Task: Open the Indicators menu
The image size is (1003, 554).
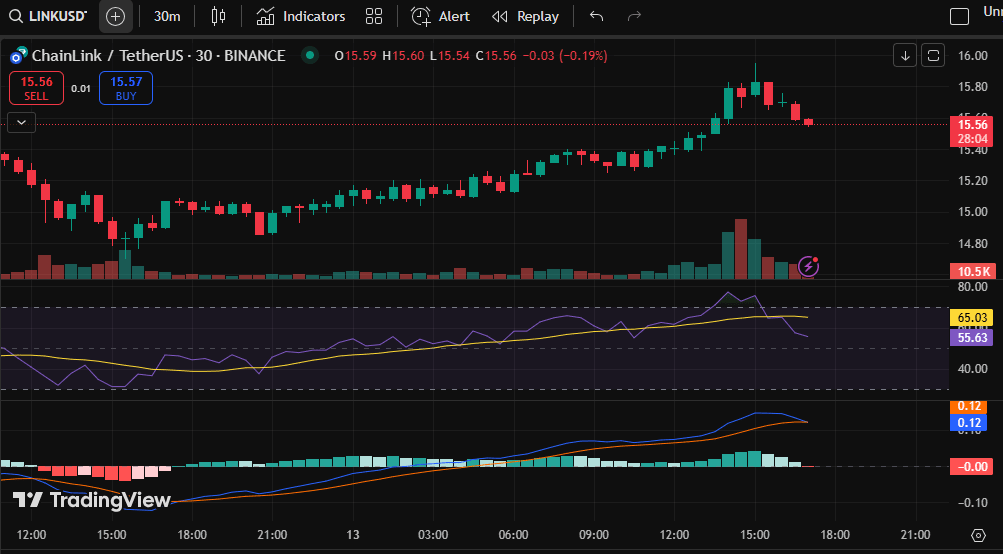Action: [x=301, y=16]
